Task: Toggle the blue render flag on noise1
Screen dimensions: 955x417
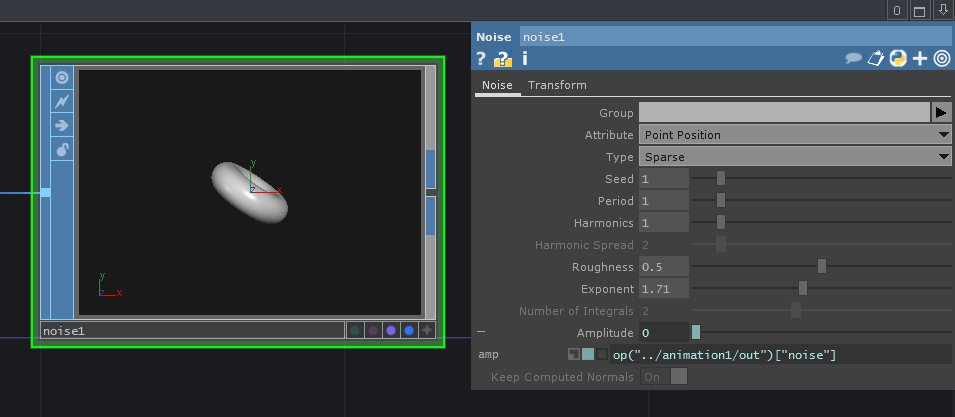Action: [408, 331]
